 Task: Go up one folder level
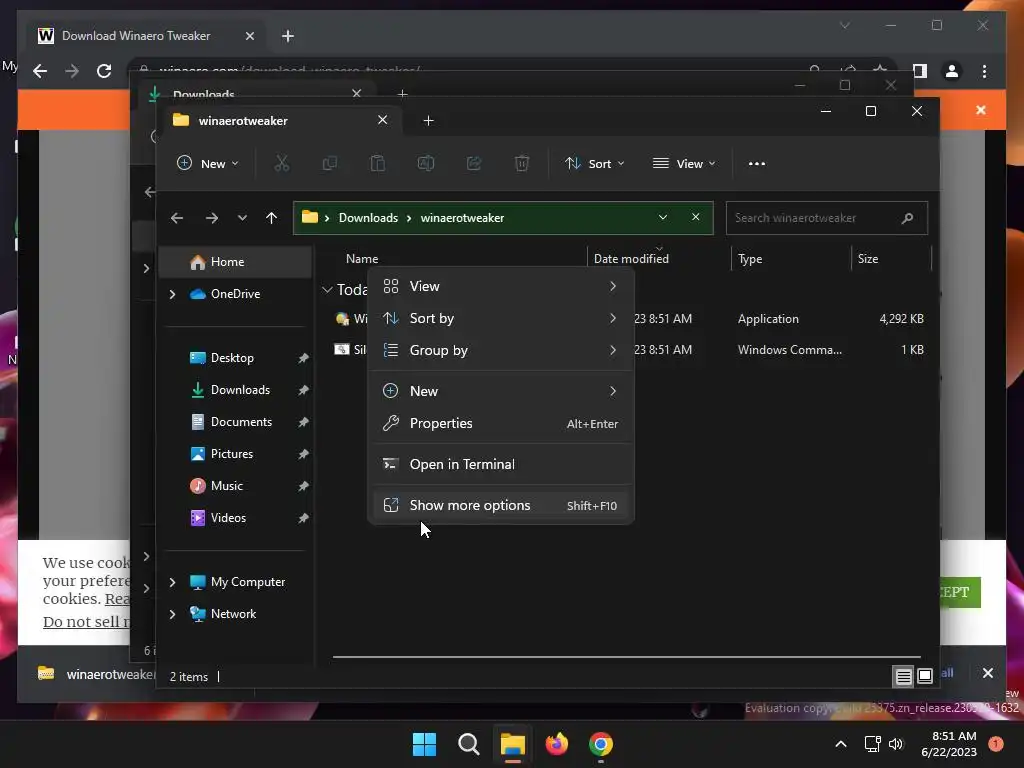[272, 218]
